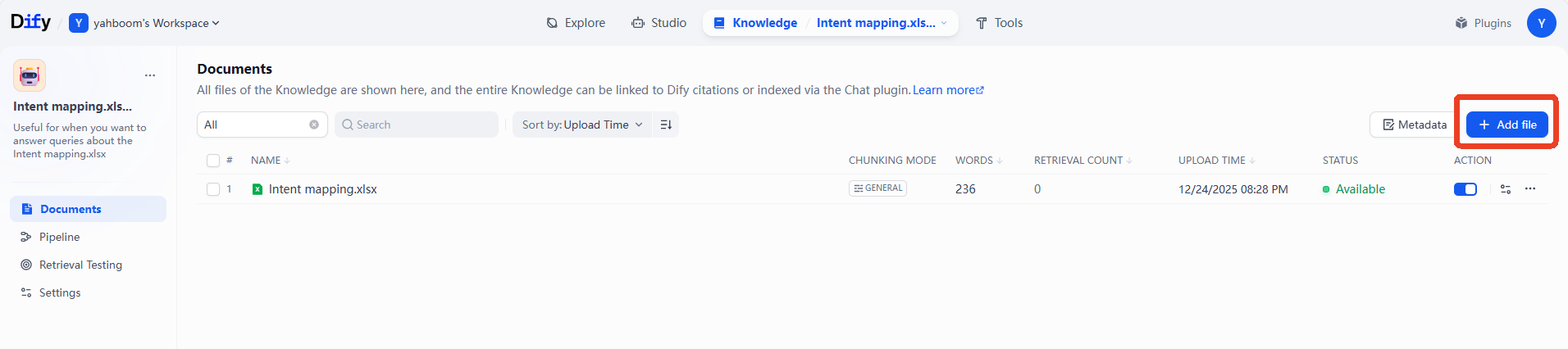The width and height of the screenshot is (1568, 349).
Task: Open the Plugins page
Action: coord(1483,23)
